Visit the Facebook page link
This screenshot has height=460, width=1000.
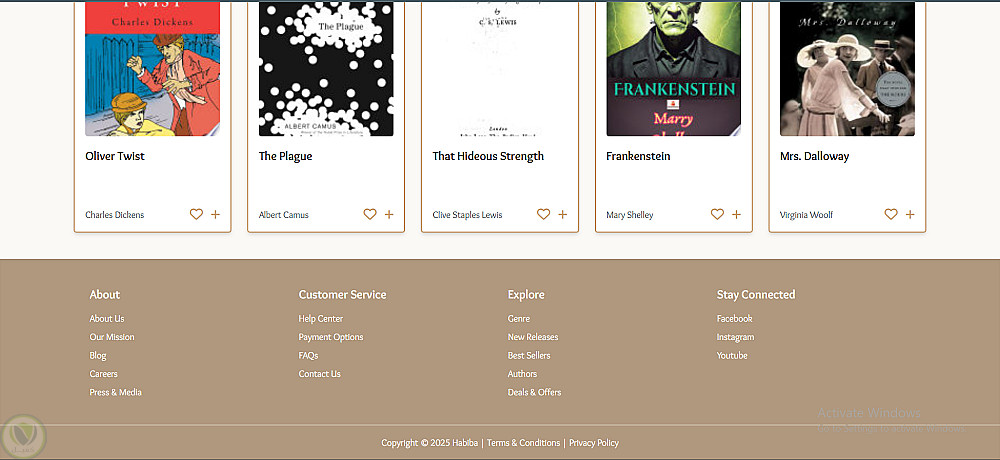pyautogui.click(x=734, y=319)
